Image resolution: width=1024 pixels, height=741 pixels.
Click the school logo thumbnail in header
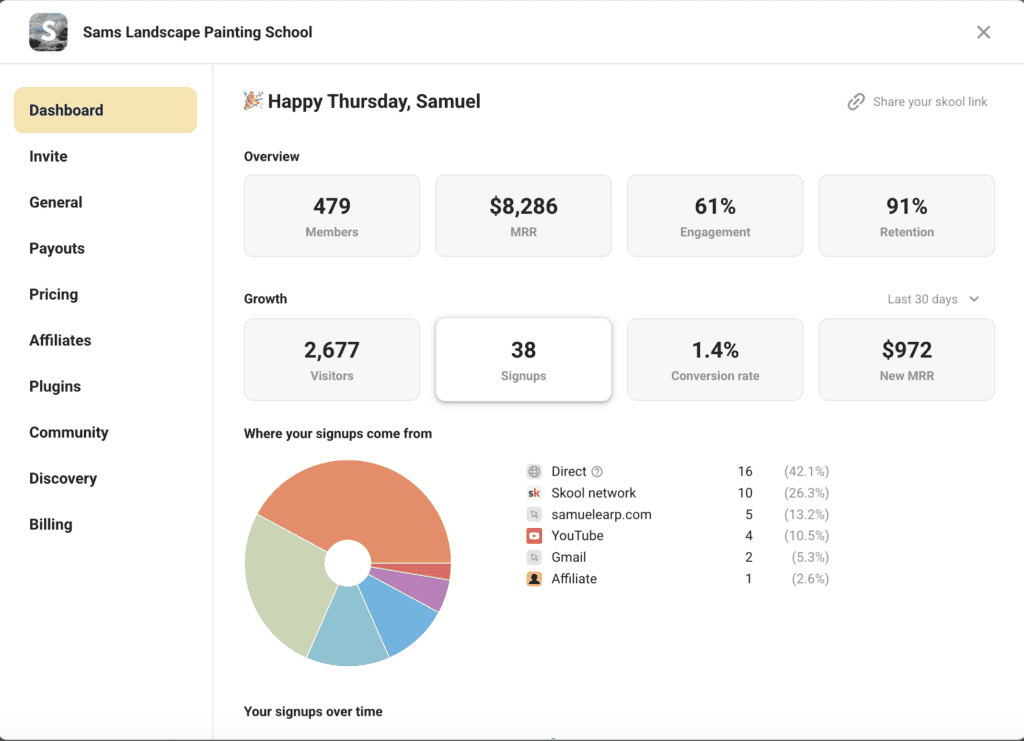[49, 32]
